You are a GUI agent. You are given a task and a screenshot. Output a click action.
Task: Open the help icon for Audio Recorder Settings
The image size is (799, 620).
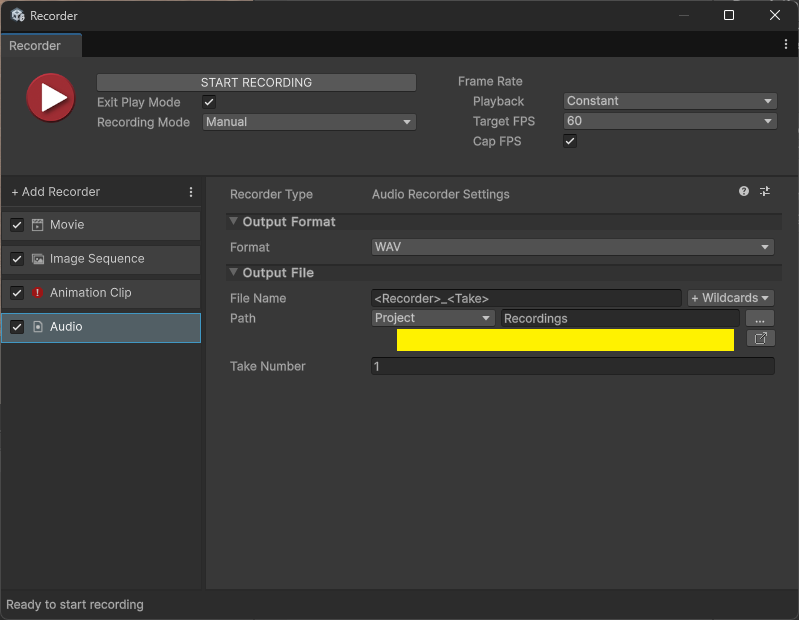(x=744, y=191)
